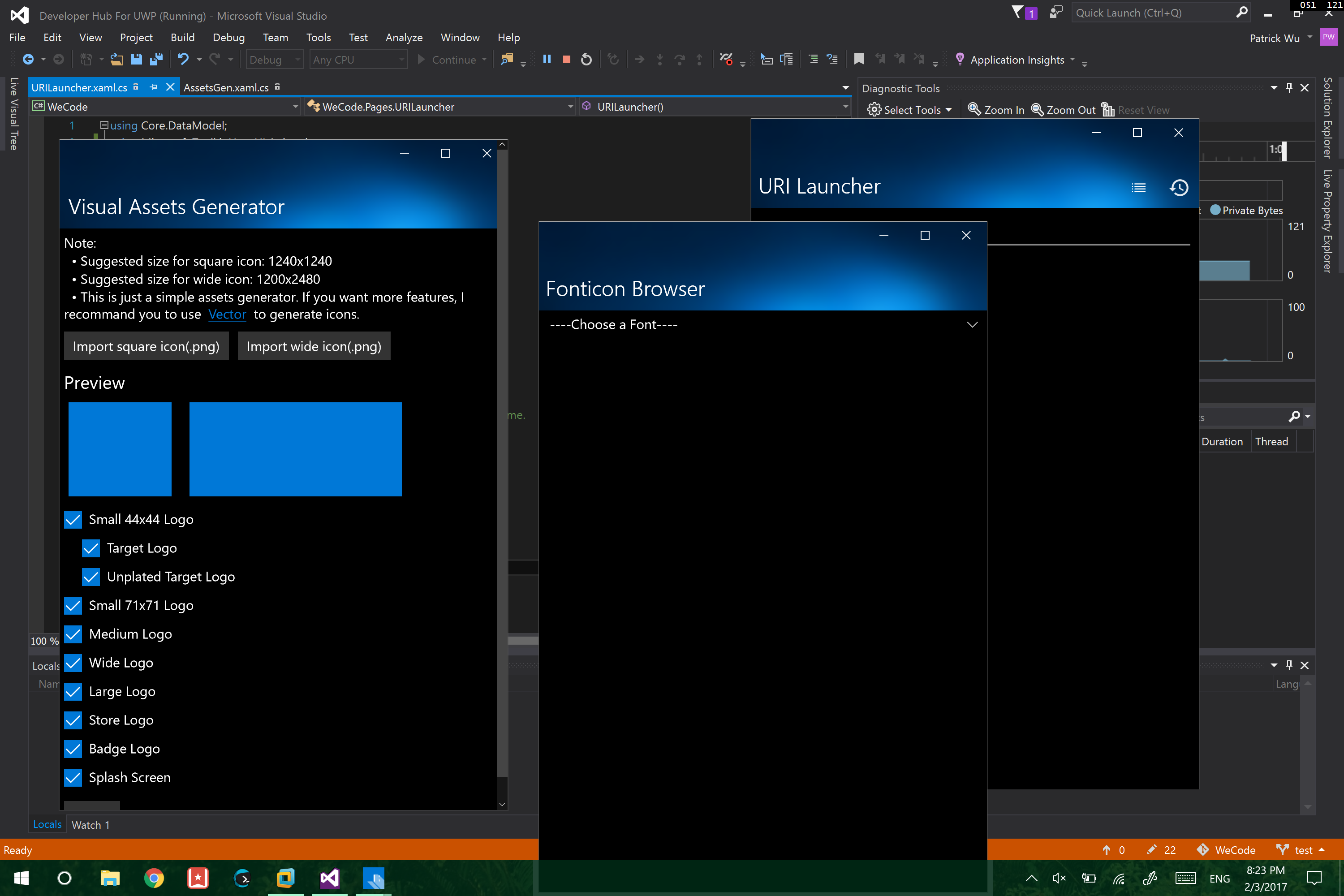This screenshot has height=896, width=1344.
Task: Open the Debug menu
Action: pos(228,37)
